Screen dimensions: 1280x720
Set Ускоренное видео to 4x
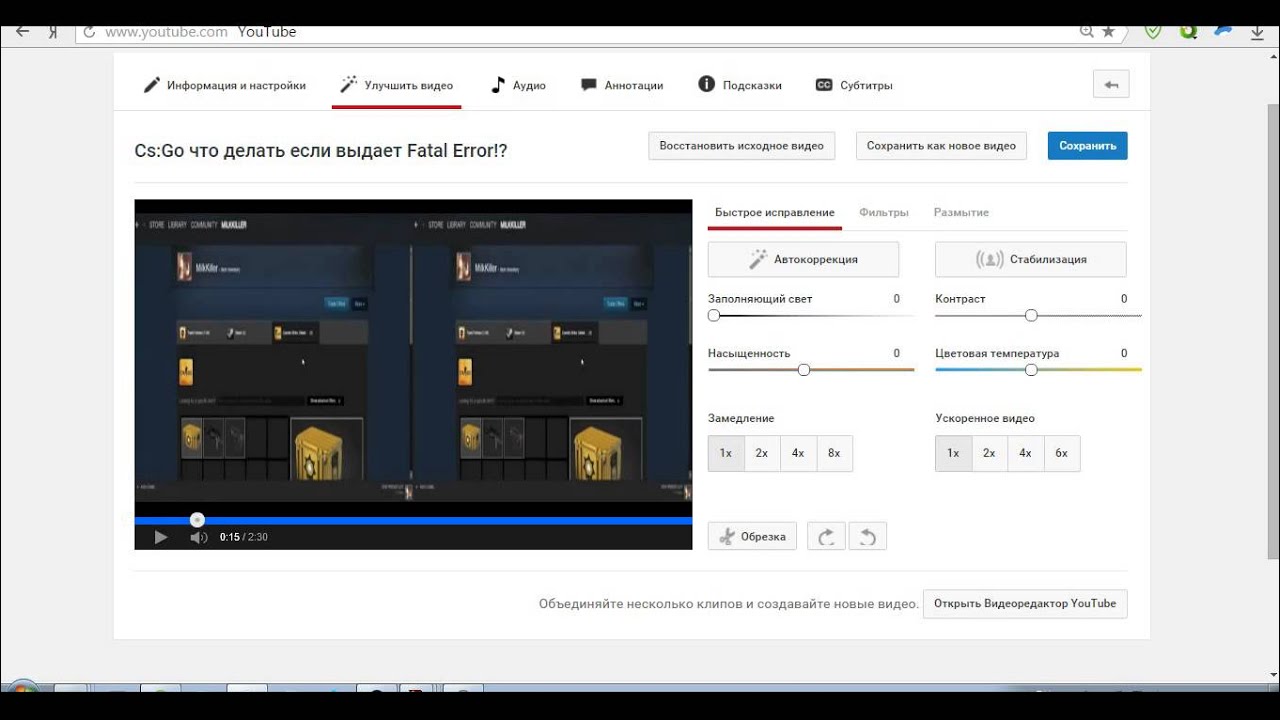1025,453
